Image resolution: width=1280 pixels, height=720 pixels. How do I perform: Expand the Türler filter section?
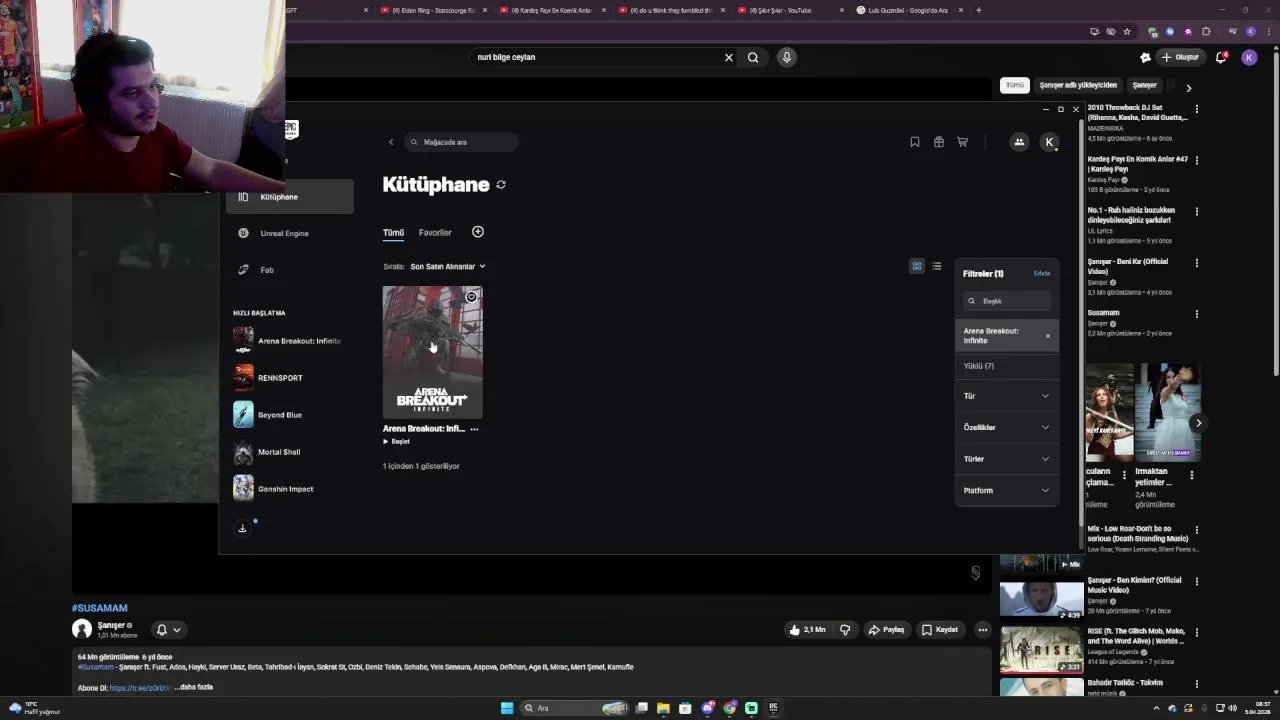coord(1007,459)
